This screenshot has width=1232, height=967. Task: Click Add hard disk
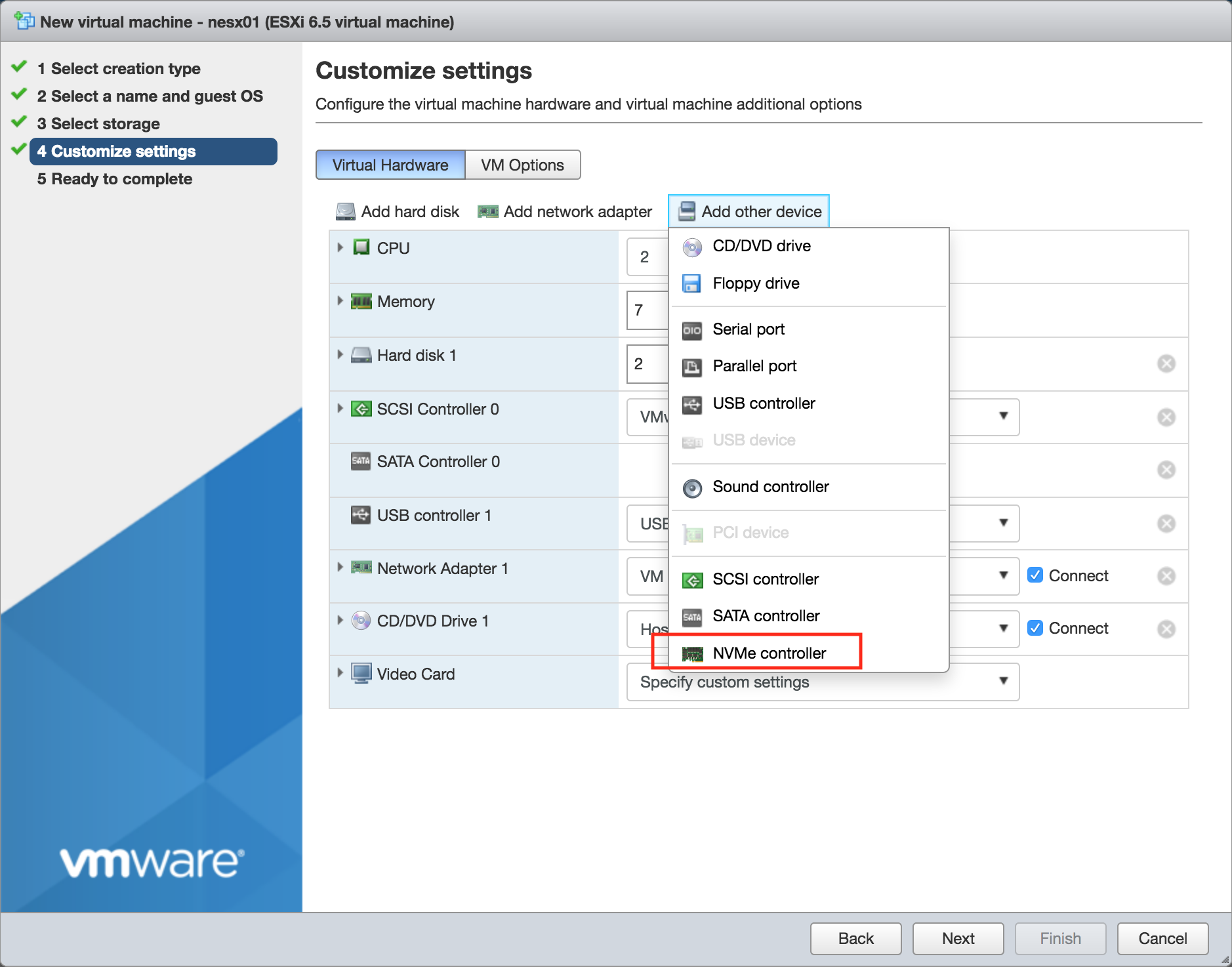398,211
